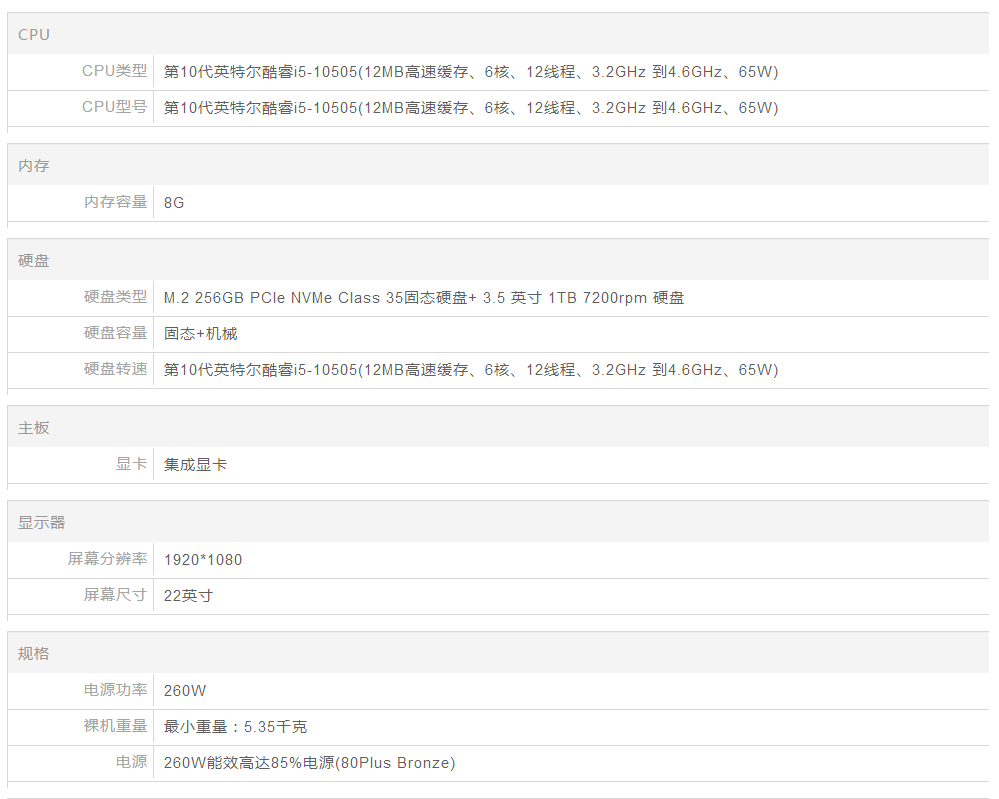Click the 硬盘 section header
Image resolution: width=999 pixels, height=799 pixels.
click(34, 261)
